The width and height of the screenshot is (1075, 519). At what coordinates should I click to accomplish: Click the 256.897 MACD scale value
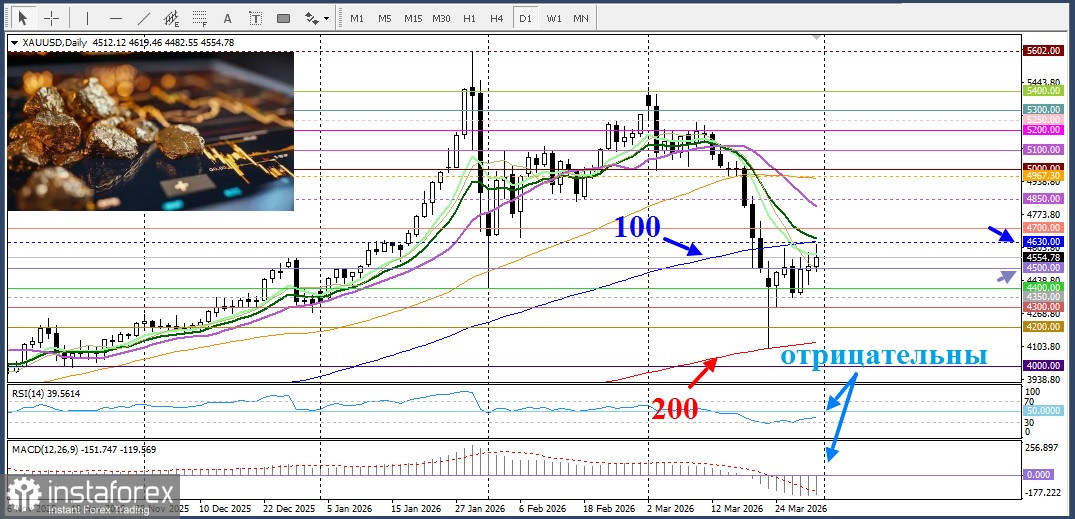pos(1040,448)
